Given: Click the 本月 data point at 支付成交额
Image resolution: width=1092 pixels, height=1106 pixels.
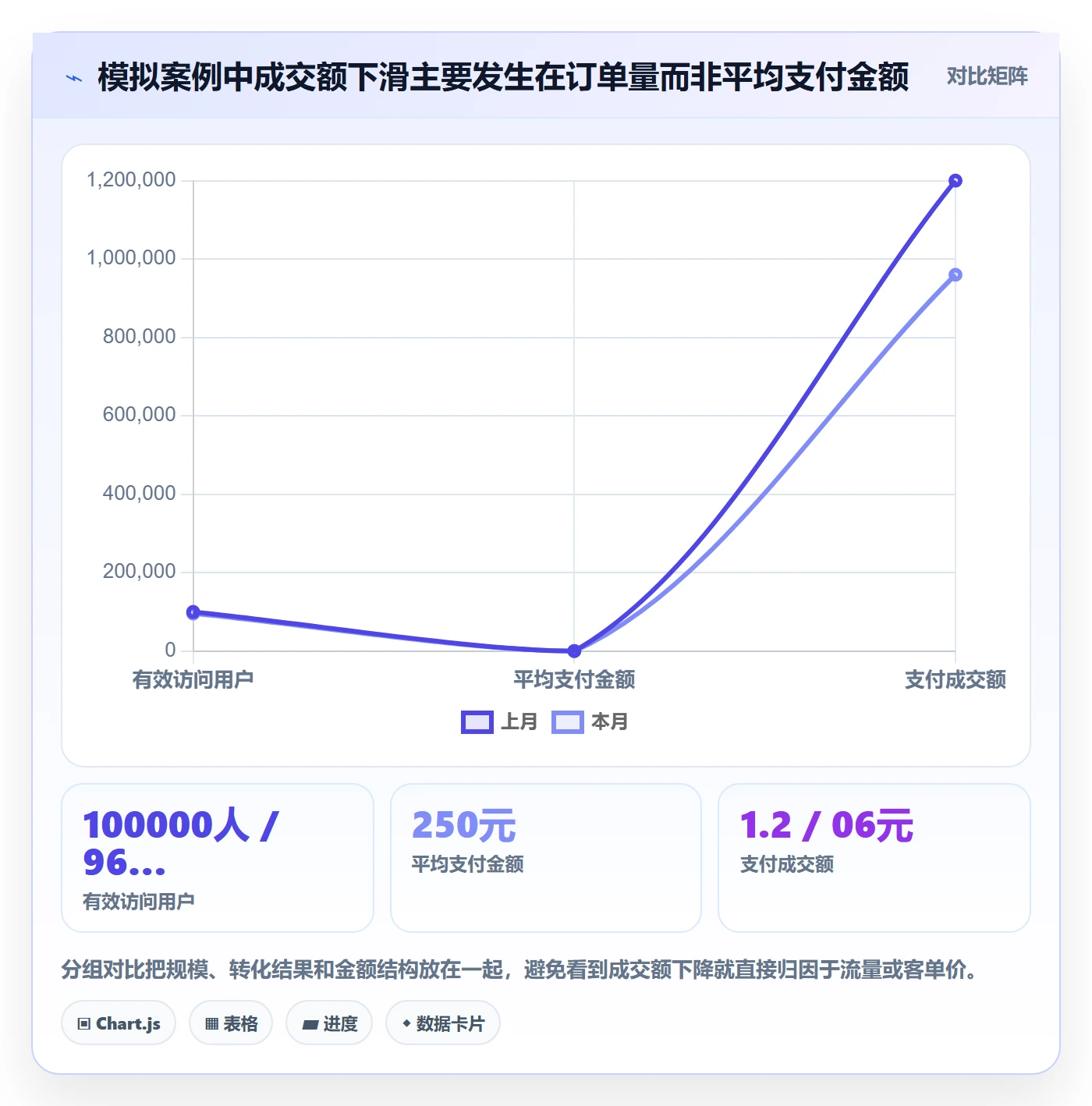Looking at the screenshot, I should [x=955, y=275].
